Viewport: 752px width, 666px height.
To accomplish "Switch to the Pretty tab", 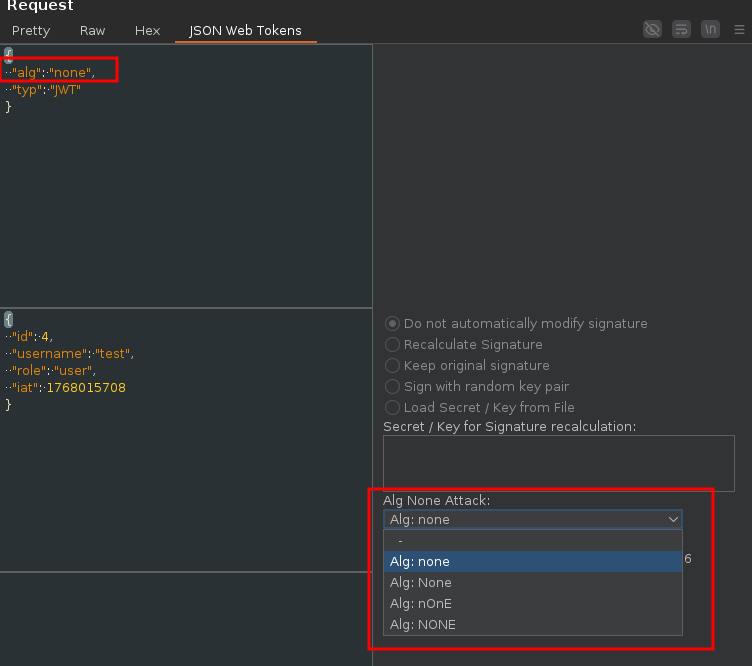I will coord(31,31).
